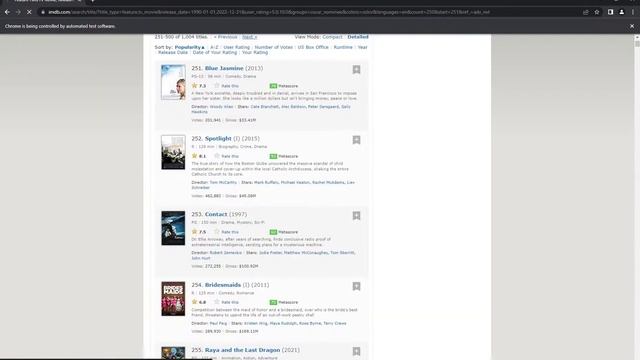Click Blue Jasmine Metascore badge
Screen dimensions: 640x360
(273, 86)
